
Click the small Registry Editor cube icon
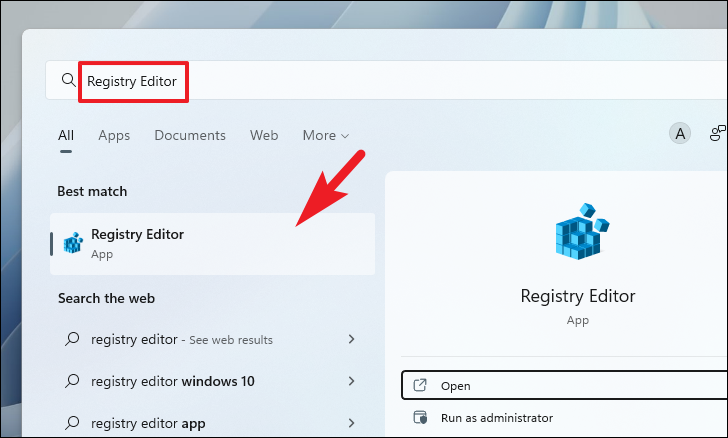pos(73,243)
